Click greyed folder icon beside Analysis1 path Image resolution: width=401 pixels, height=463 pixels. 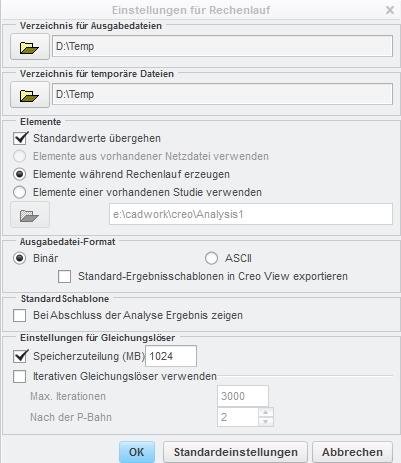pos(30,215)
